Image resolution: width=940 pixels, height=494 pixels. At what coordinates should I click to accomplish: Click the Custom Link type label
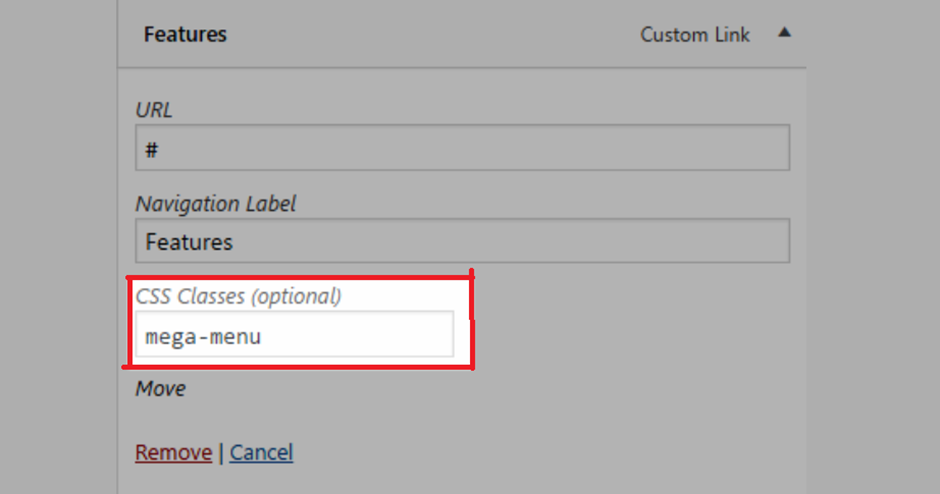coord(694,34)
